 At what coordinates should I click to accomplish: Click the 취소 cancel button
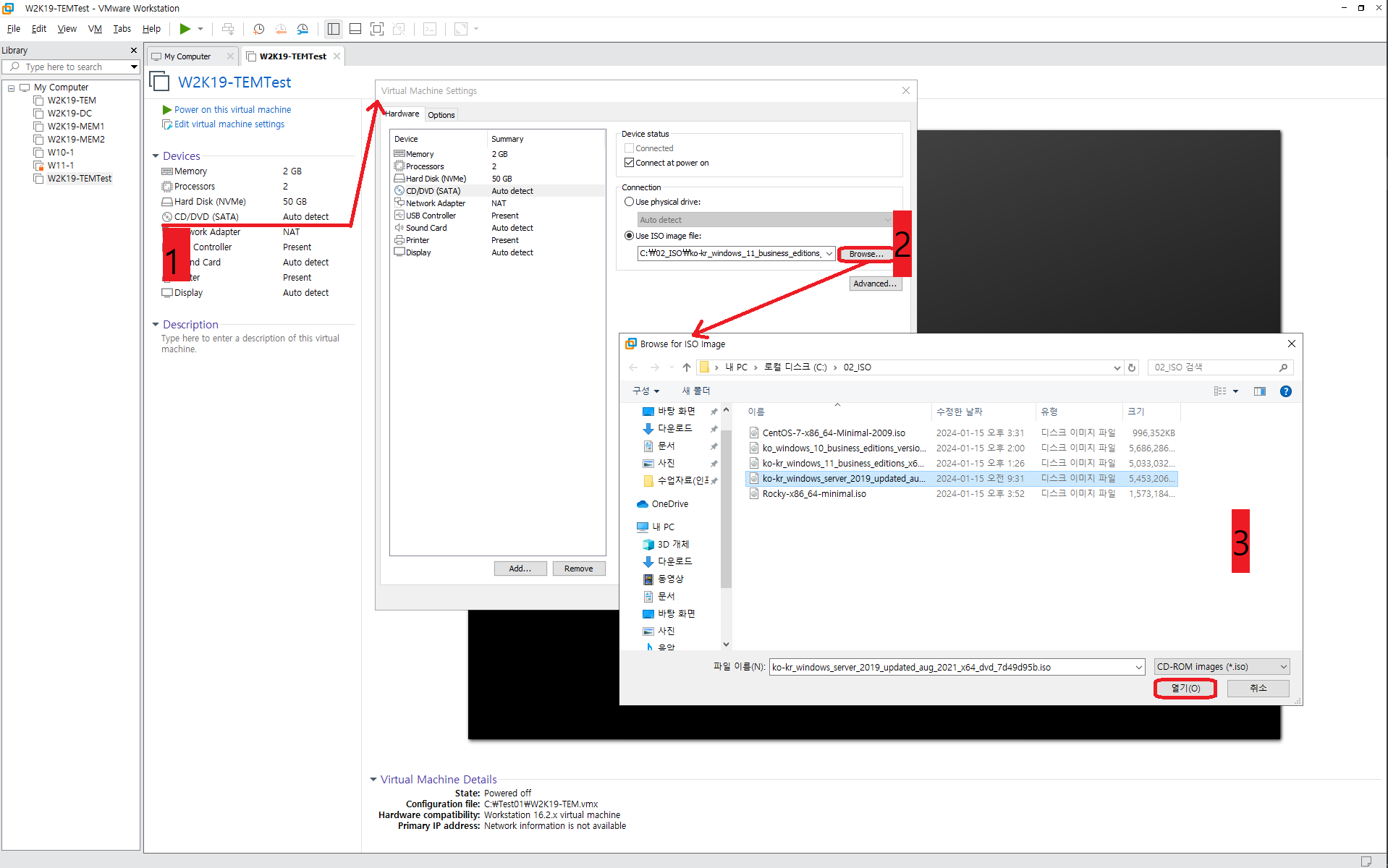1258,689
